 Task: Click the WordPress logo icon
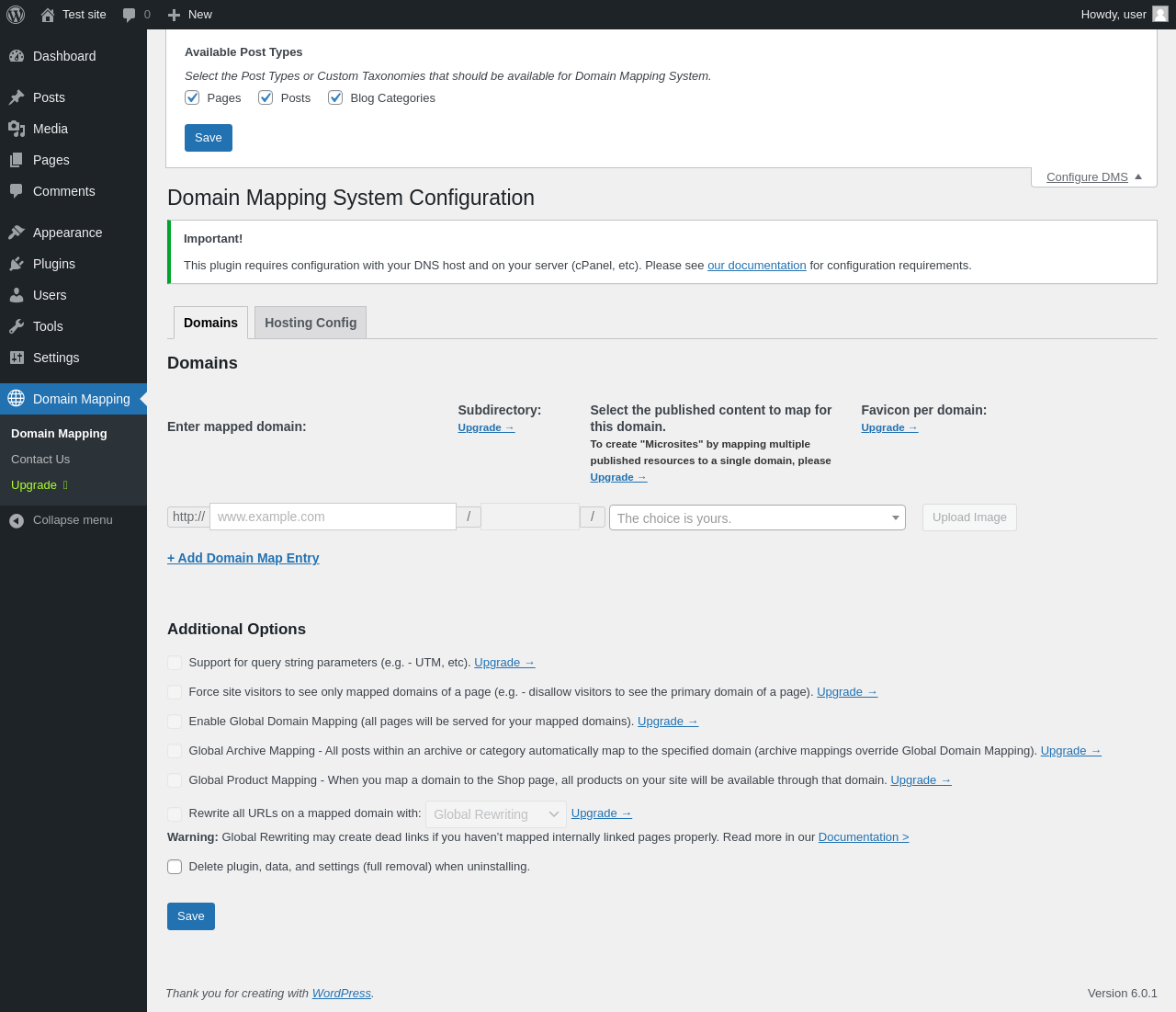pyautogui.click(x=16, y=15)
